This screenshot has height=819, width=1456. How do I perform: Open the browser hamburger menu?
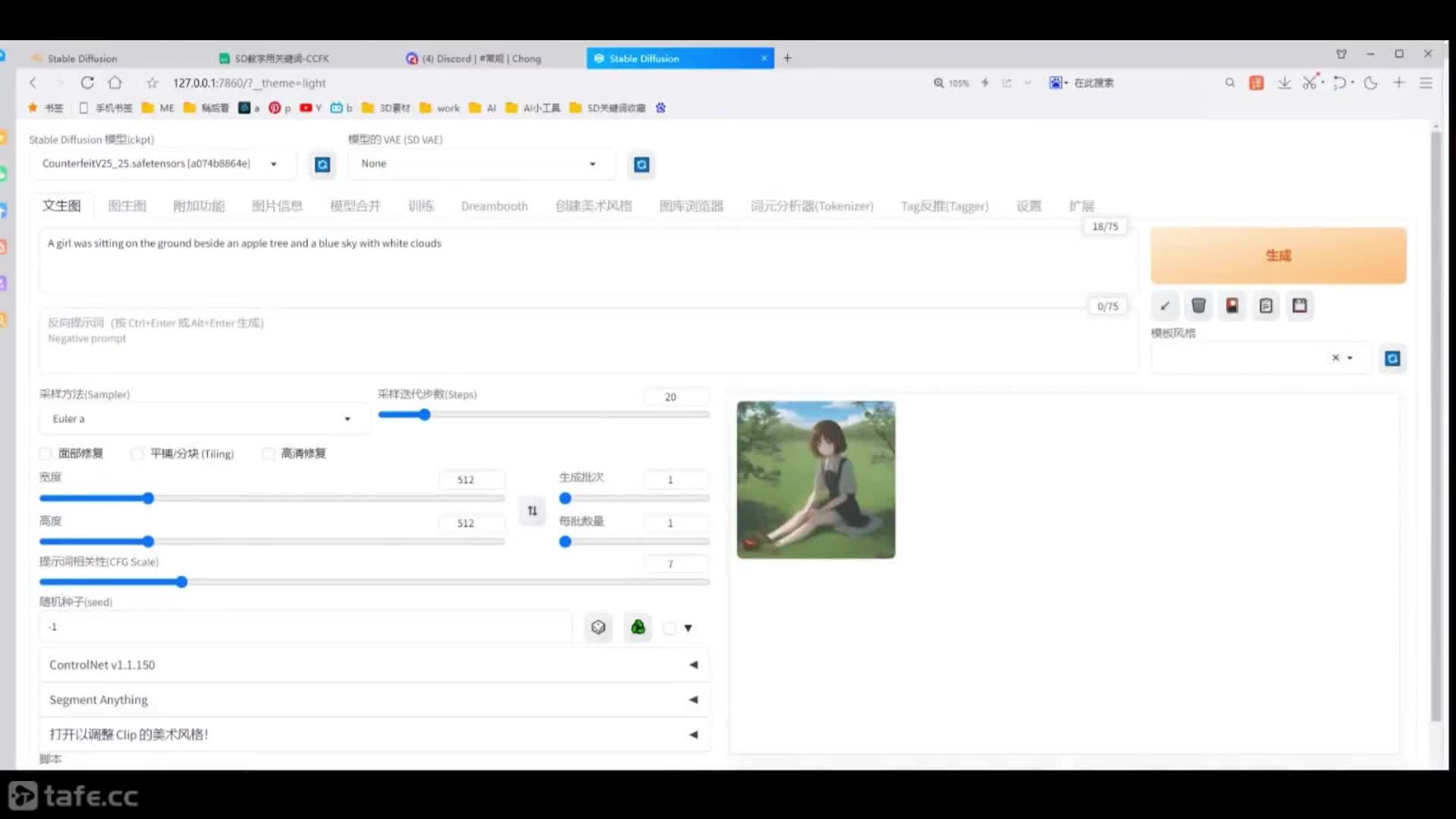tap(1426, 83)
